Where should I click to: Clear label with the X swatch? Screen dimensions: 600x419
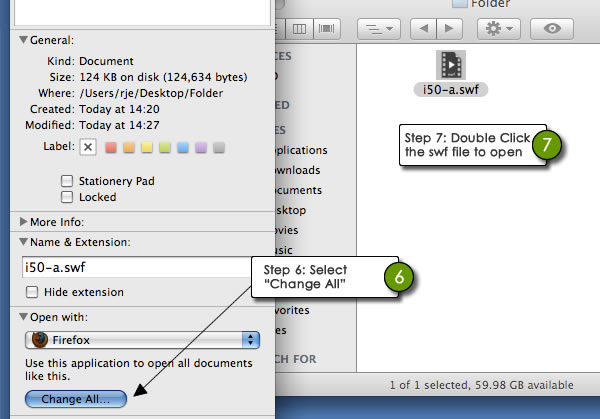coord(88,147)
